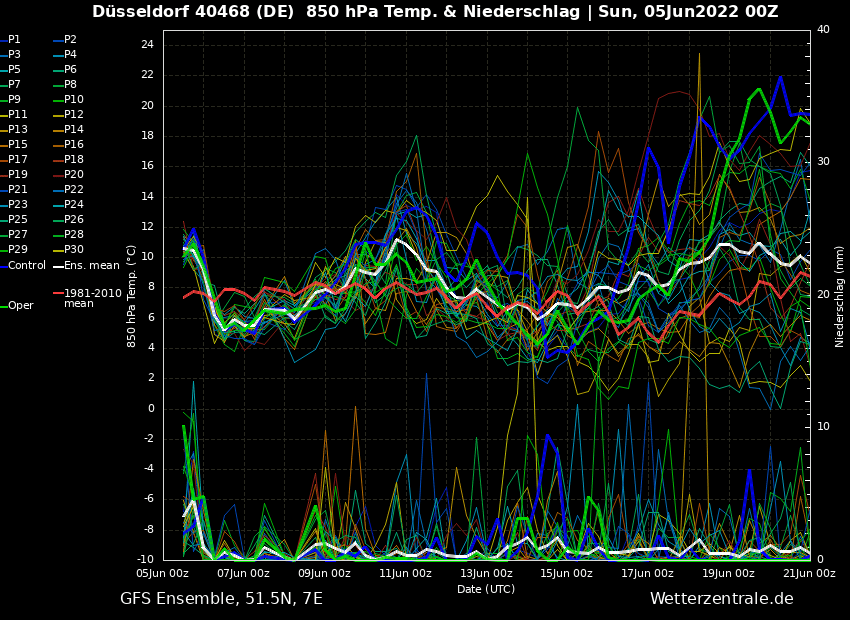Click the 21Jun 00z date tick
The height and width of the screenshot is (620, 850).
[x=809, y=574]
